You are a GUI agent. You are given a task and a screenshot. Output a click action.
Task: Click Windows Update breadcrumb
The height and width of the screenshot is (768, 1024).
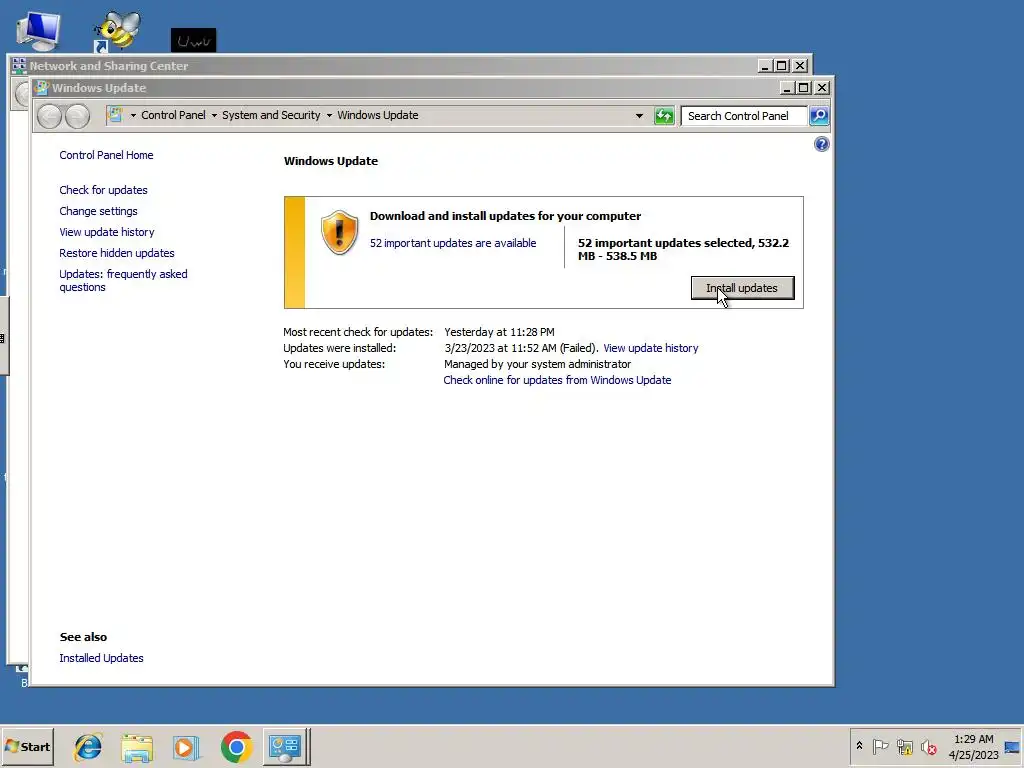(377, 115)
